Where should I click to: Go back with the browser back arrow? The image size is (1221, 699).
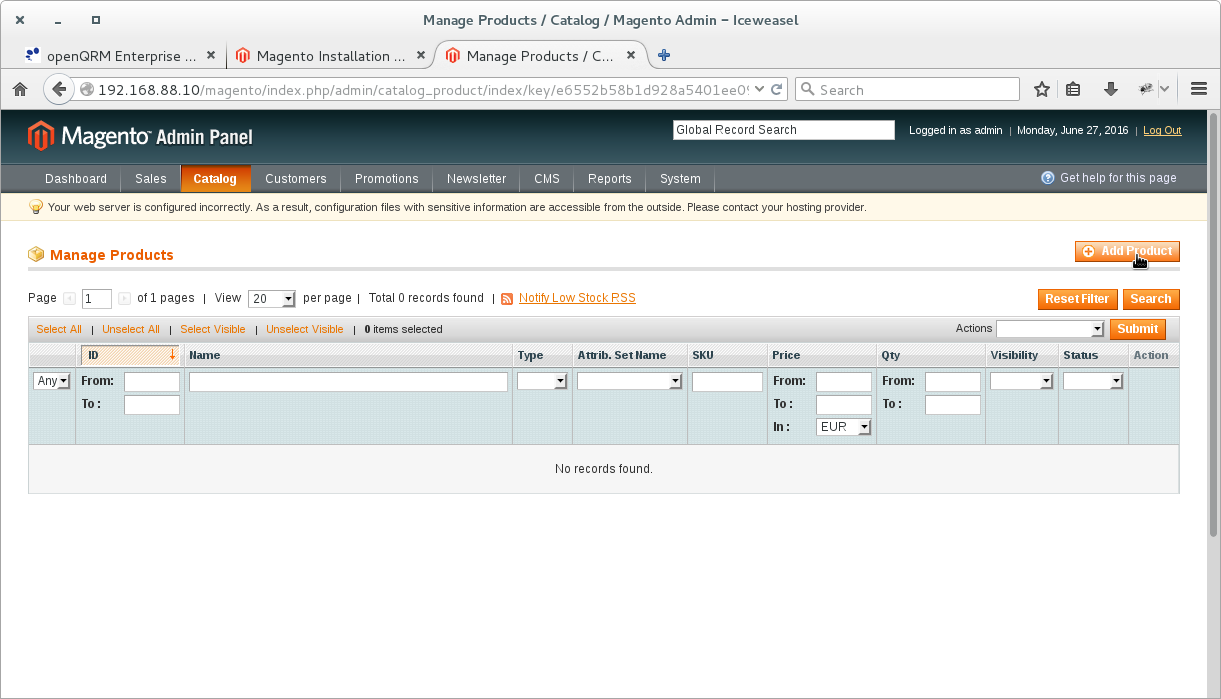pos(59,89)
